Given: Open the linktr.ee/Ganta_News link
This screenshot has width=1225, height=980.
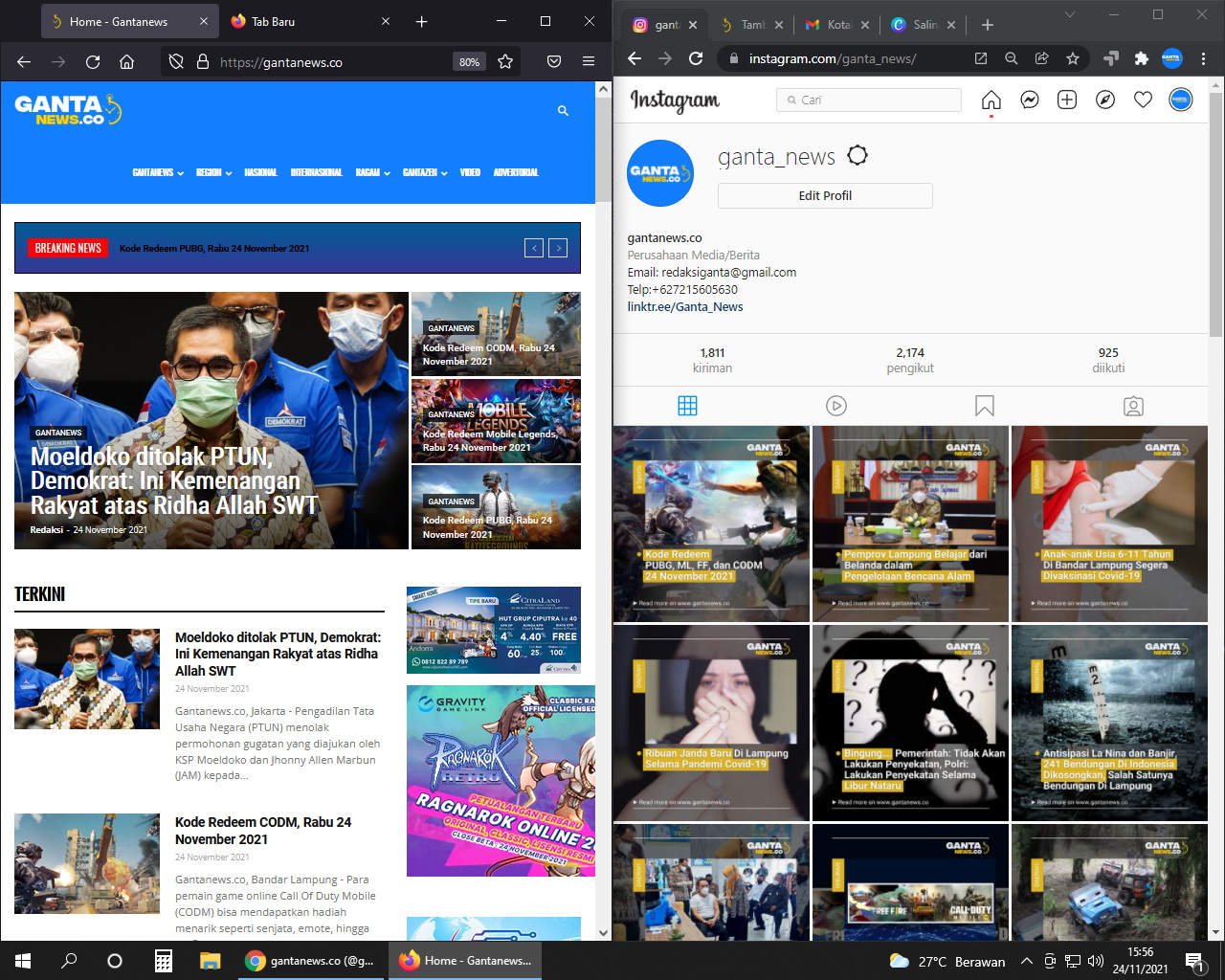Looking at the screenshot, I should pyautogui.click(x=685, y=307).
